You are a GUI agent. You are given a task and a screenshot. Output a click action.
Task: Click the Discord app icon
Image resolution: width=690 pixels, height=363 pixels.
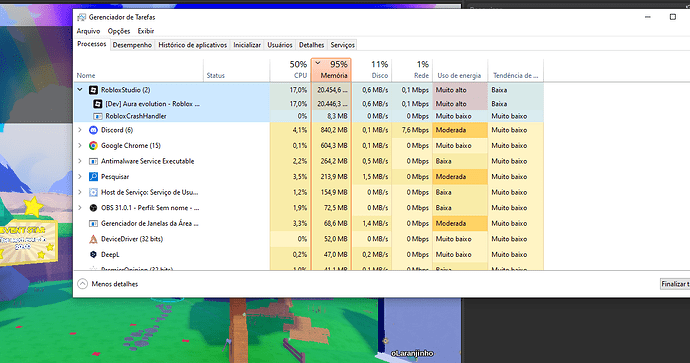click(93, 130)
